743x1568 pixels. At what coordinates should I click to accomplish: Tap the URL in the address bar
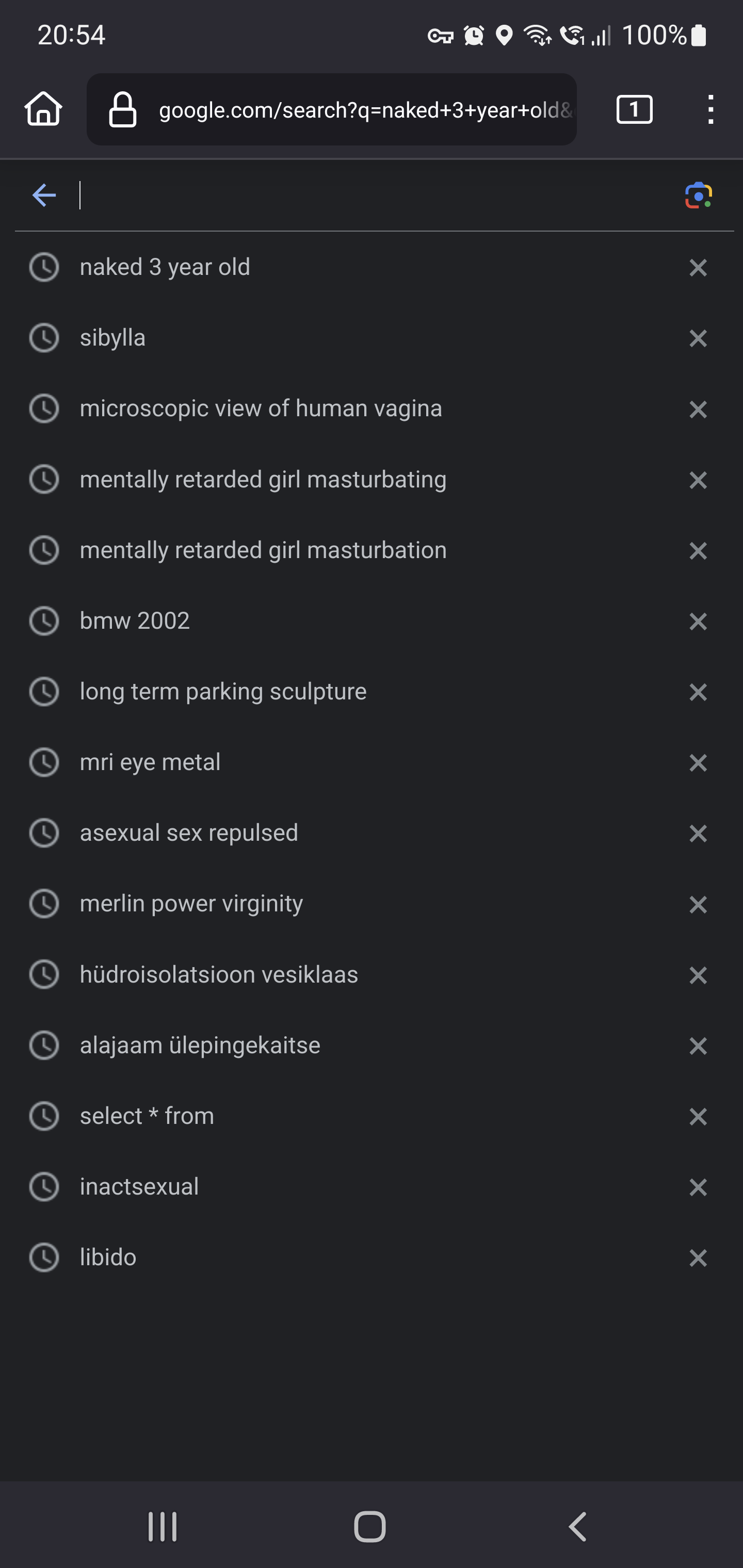pyautogui.click(x=365, y=109)
